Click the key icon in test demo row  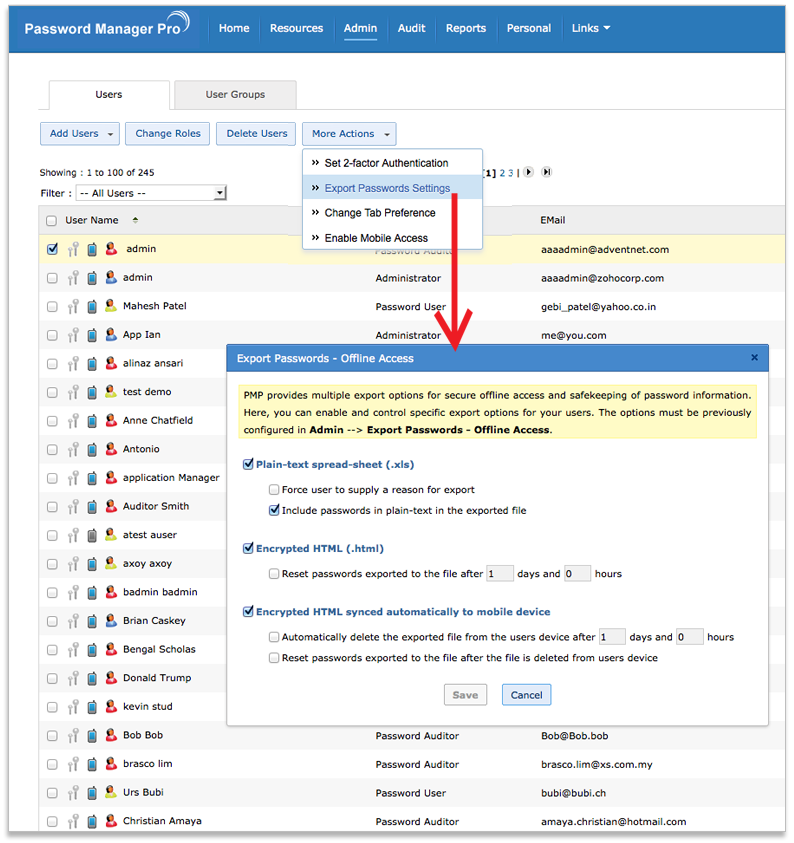coord(73,392)
